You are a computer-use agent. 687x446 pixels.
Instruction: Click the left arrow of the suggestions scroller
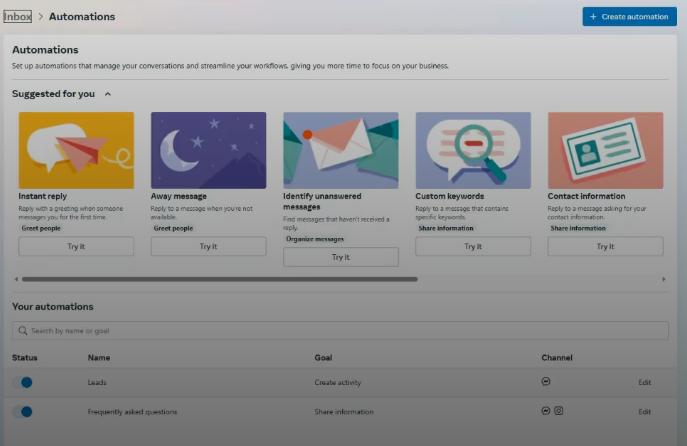click(x=16, y=279)
